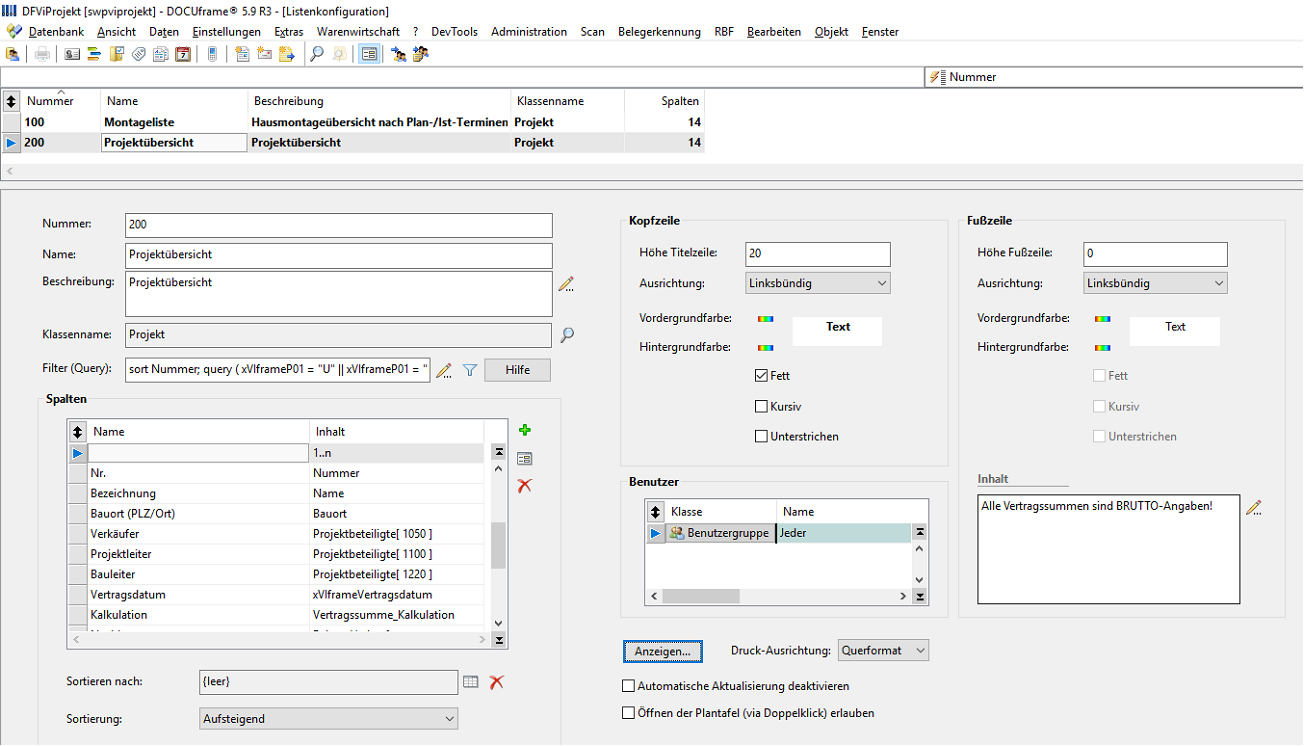
Task: Check Automatische Aktualisierung deaktivieren
Action: coord(628,687)
